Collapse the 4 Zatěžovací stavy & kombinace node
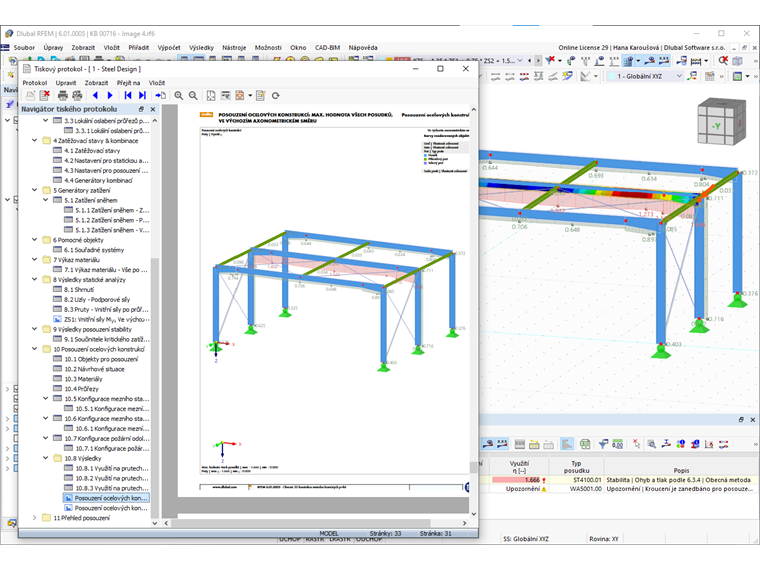 (34, 141)
